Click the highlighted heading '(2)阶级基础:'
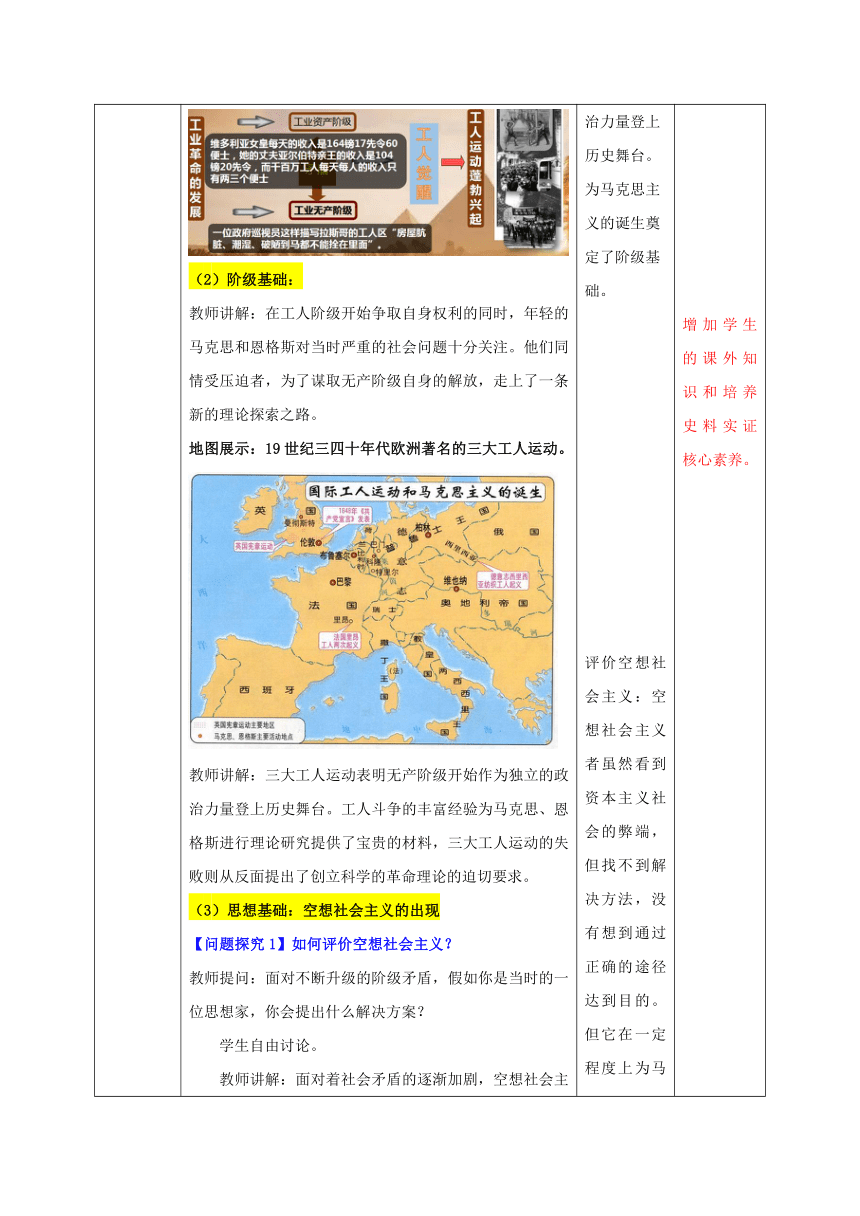This screenshot has width=860, height=1216. click(x=246, y=278)
